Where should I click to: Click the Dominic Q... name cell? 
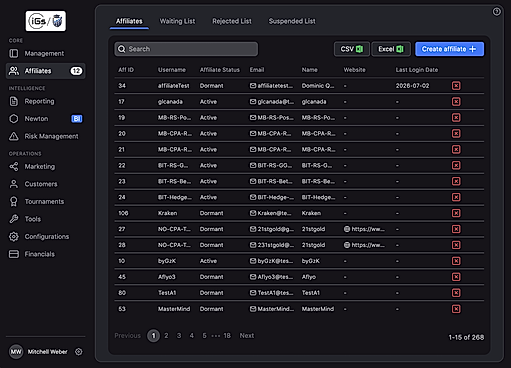click(x=318, y=86)
